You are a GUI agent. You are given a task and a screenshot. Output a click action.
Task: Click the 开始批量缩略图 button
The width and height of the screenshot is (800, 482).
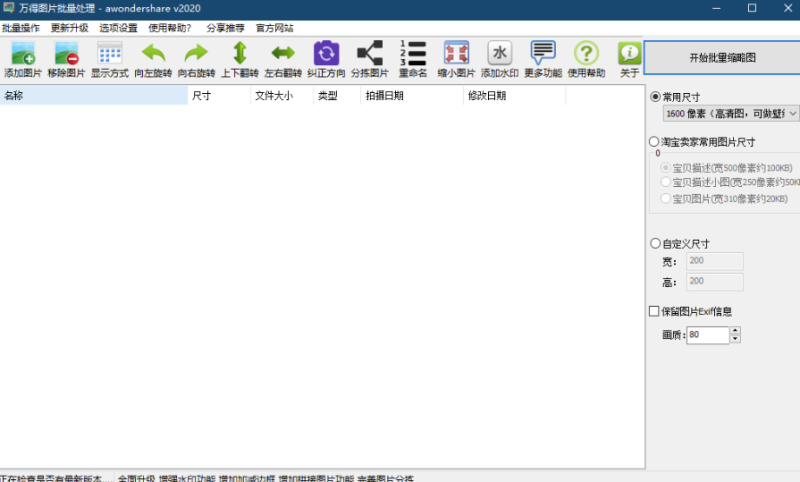click(x=722, y=58)
